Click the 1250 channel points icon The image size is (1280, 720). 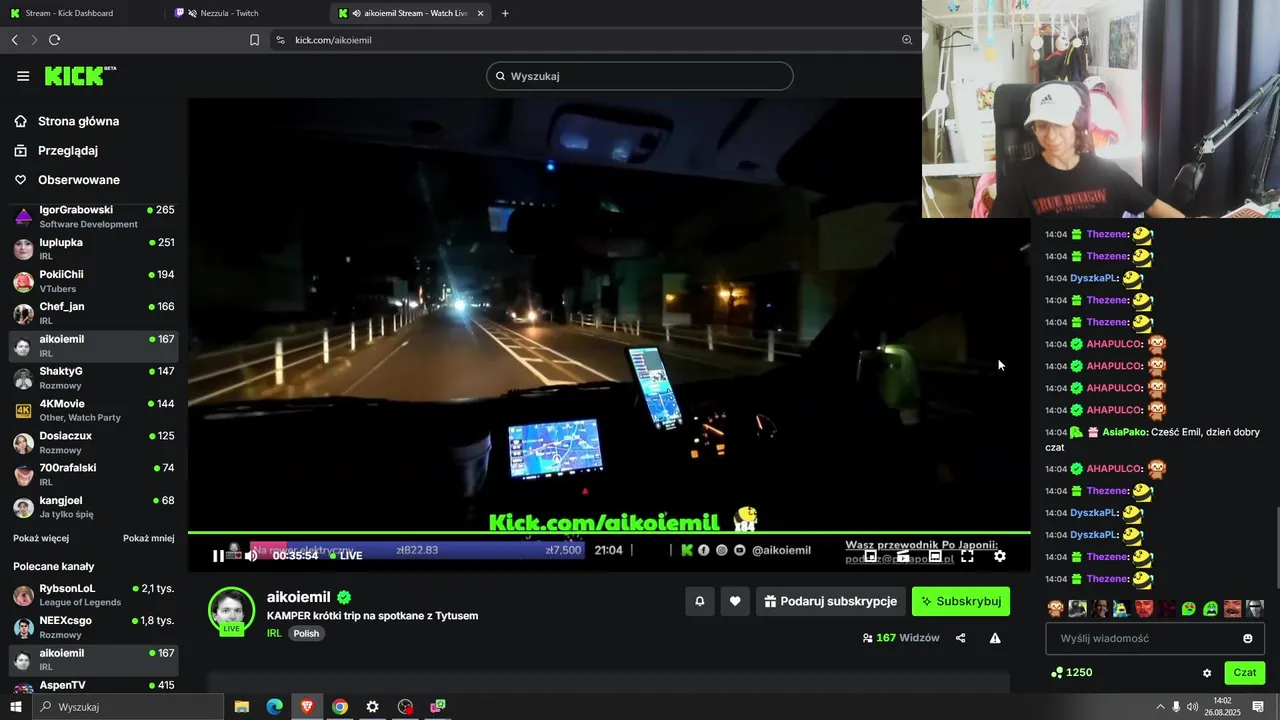pos(1056,673)
